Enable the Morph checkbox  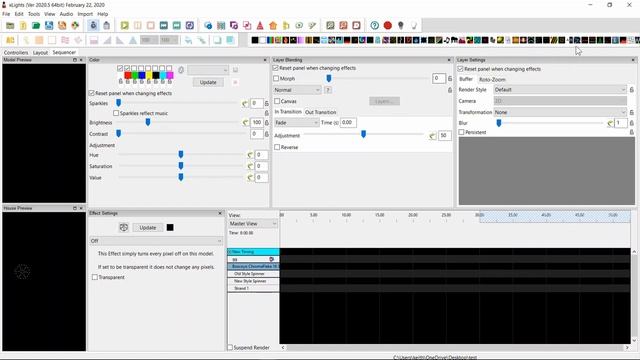(x=276, y=78)
